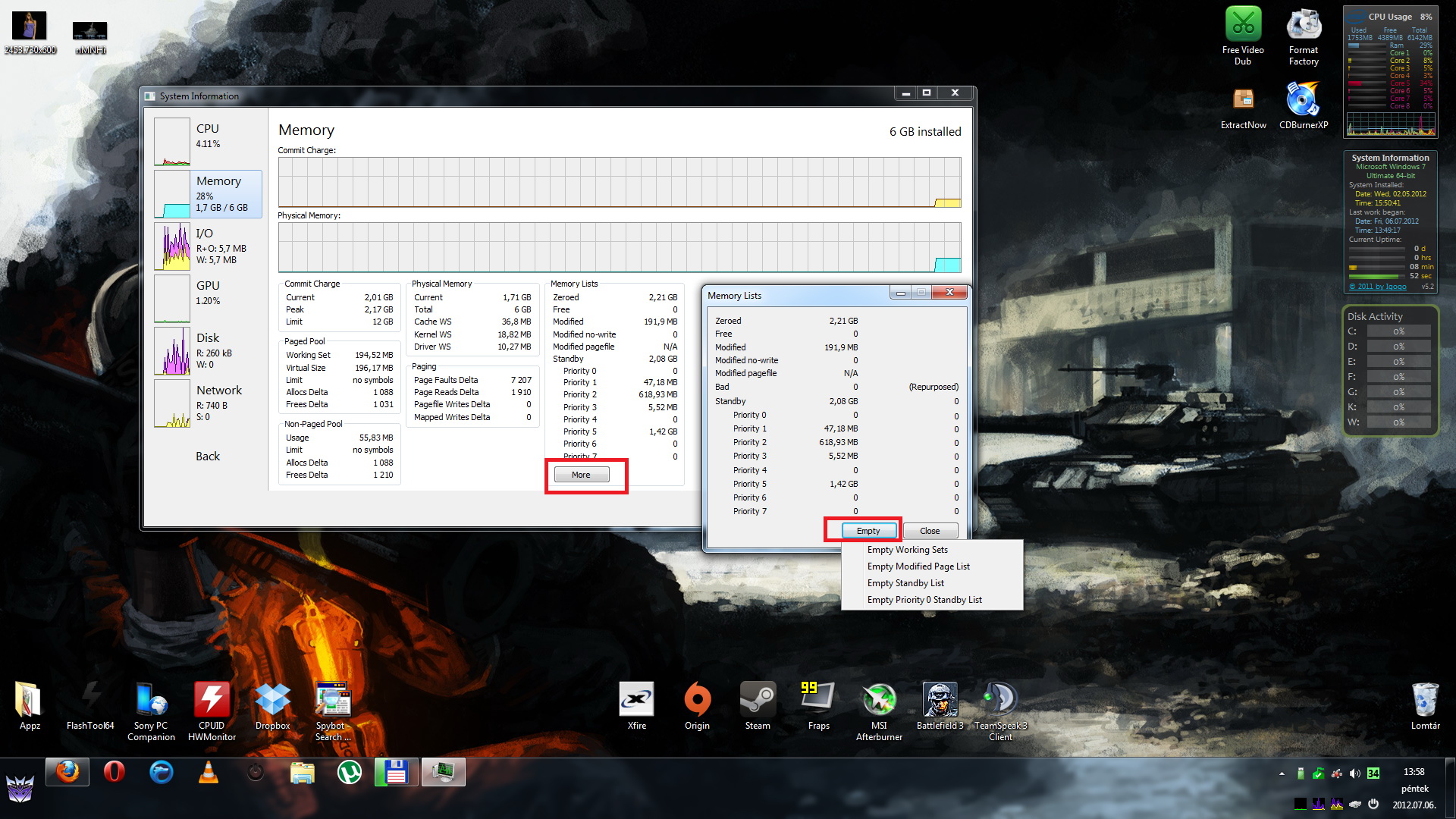
Task: Open CDBurnerXP desktop icon
Action: coord(1304,106)
